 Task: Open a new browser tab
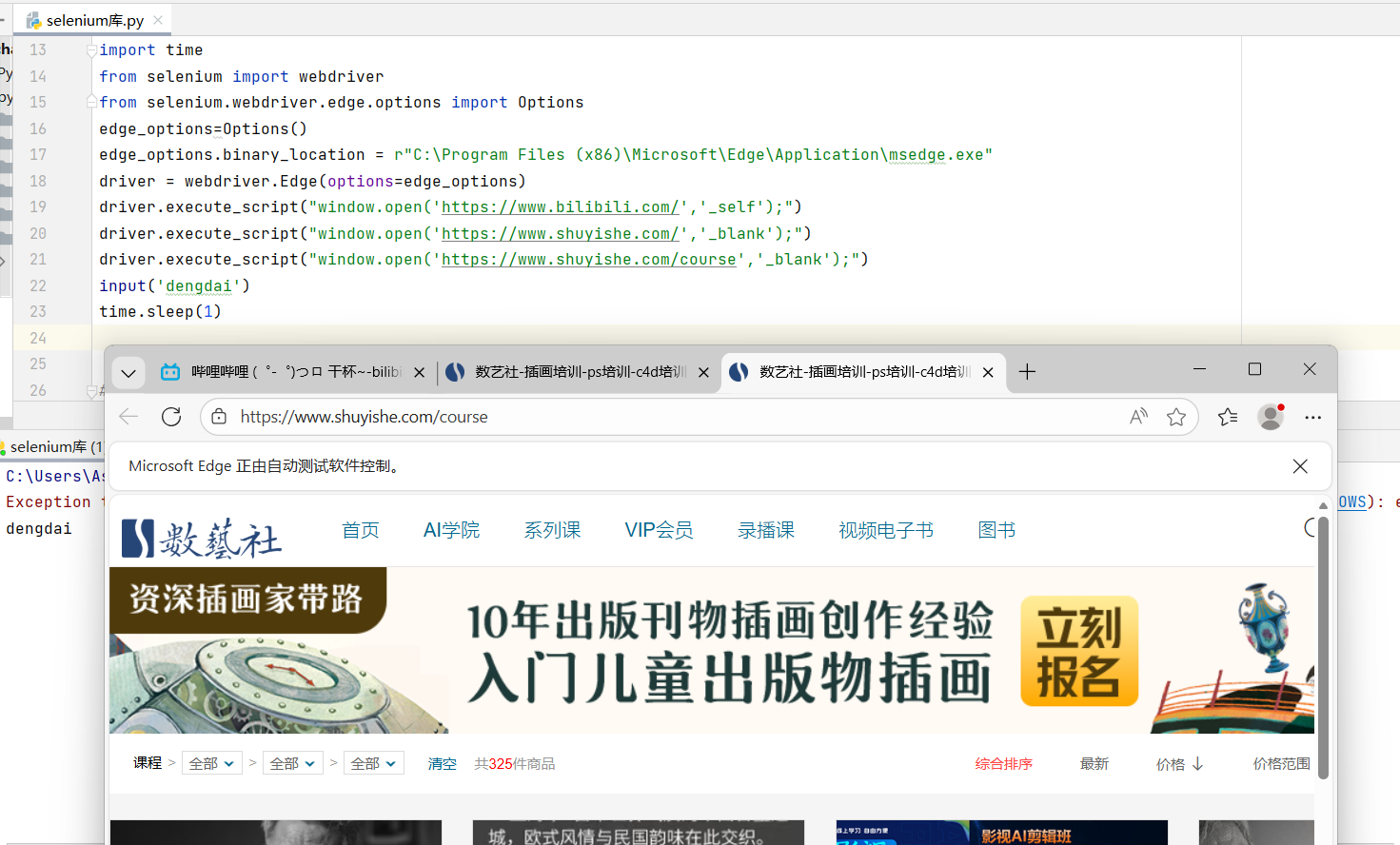point(1027,372)
